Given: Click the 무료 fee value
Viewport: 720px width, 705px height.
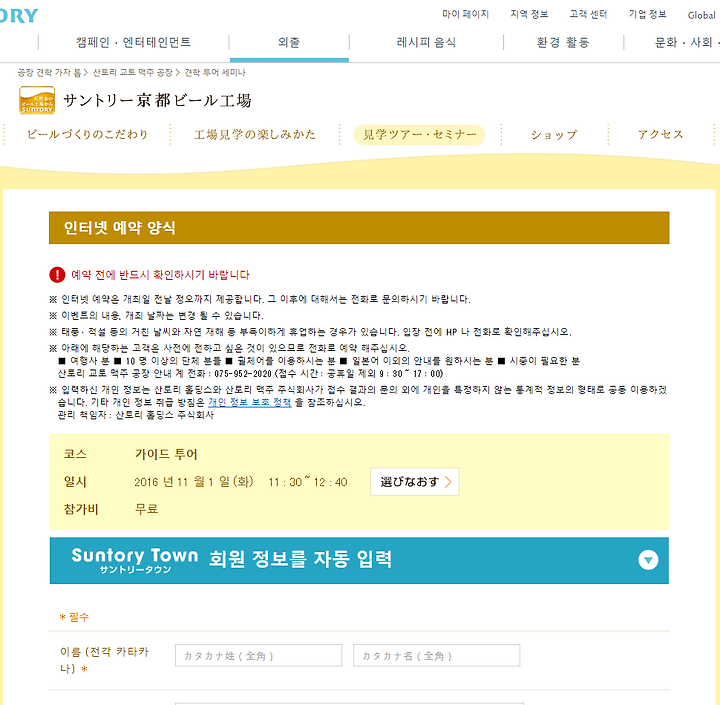Looking at the screenshot, I should (x=146, y=509).
